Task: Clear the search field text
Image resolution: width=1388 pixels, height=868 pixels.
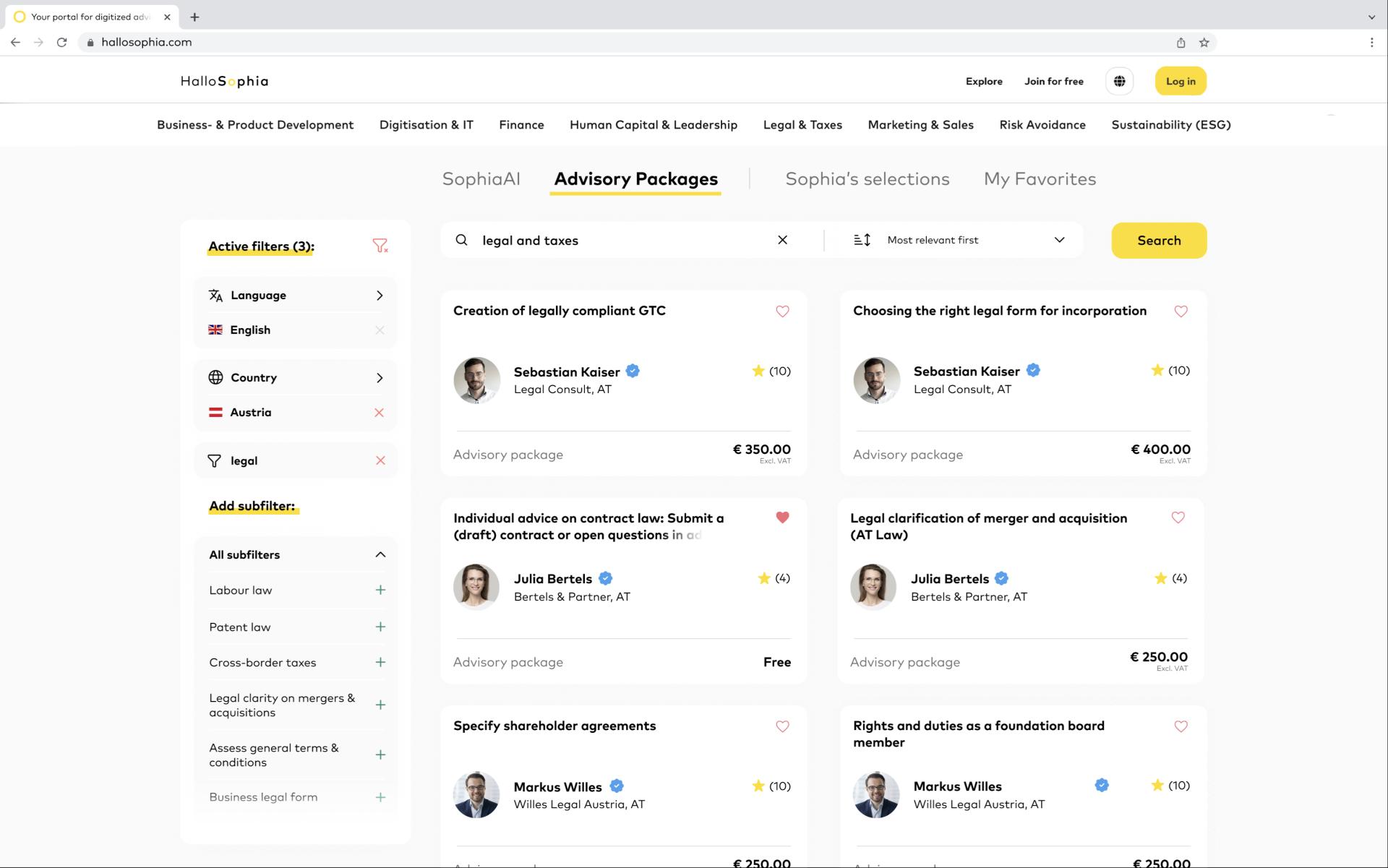Action: click(782, 240)
